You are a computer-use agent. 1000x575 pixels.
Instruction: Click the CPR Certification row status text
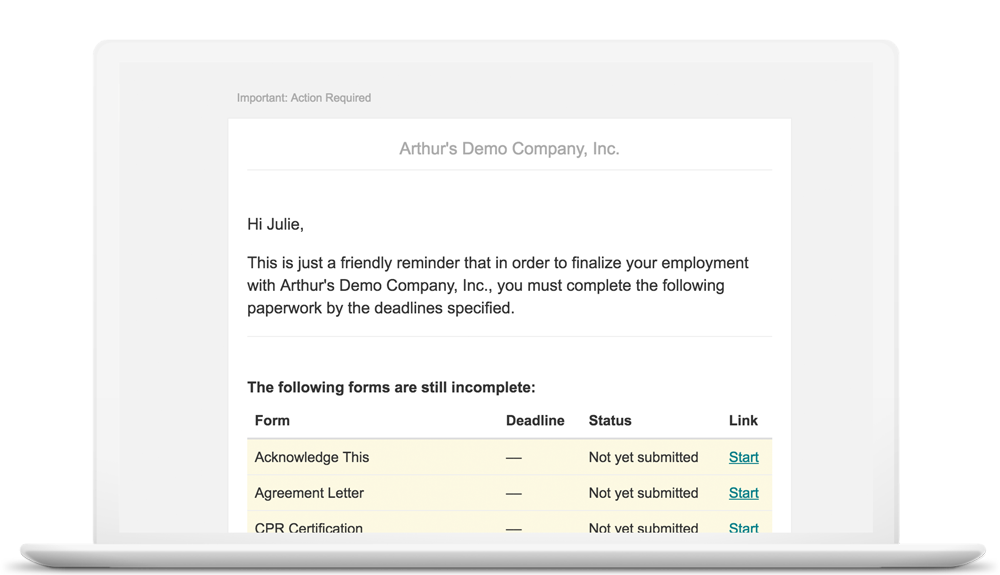[x=643, y=527]
